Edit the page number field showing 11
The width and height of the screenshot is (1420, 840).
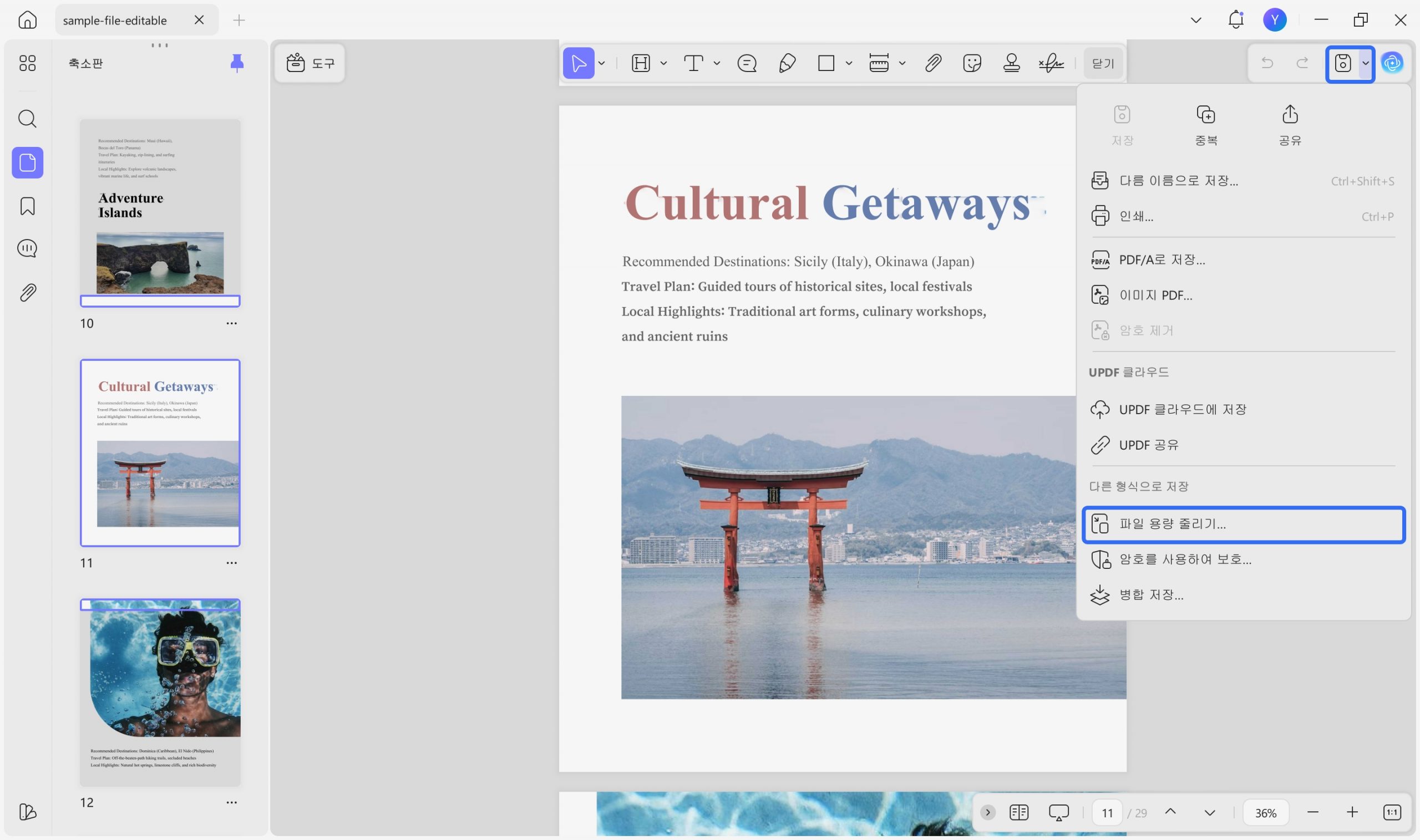(1107, 813)
